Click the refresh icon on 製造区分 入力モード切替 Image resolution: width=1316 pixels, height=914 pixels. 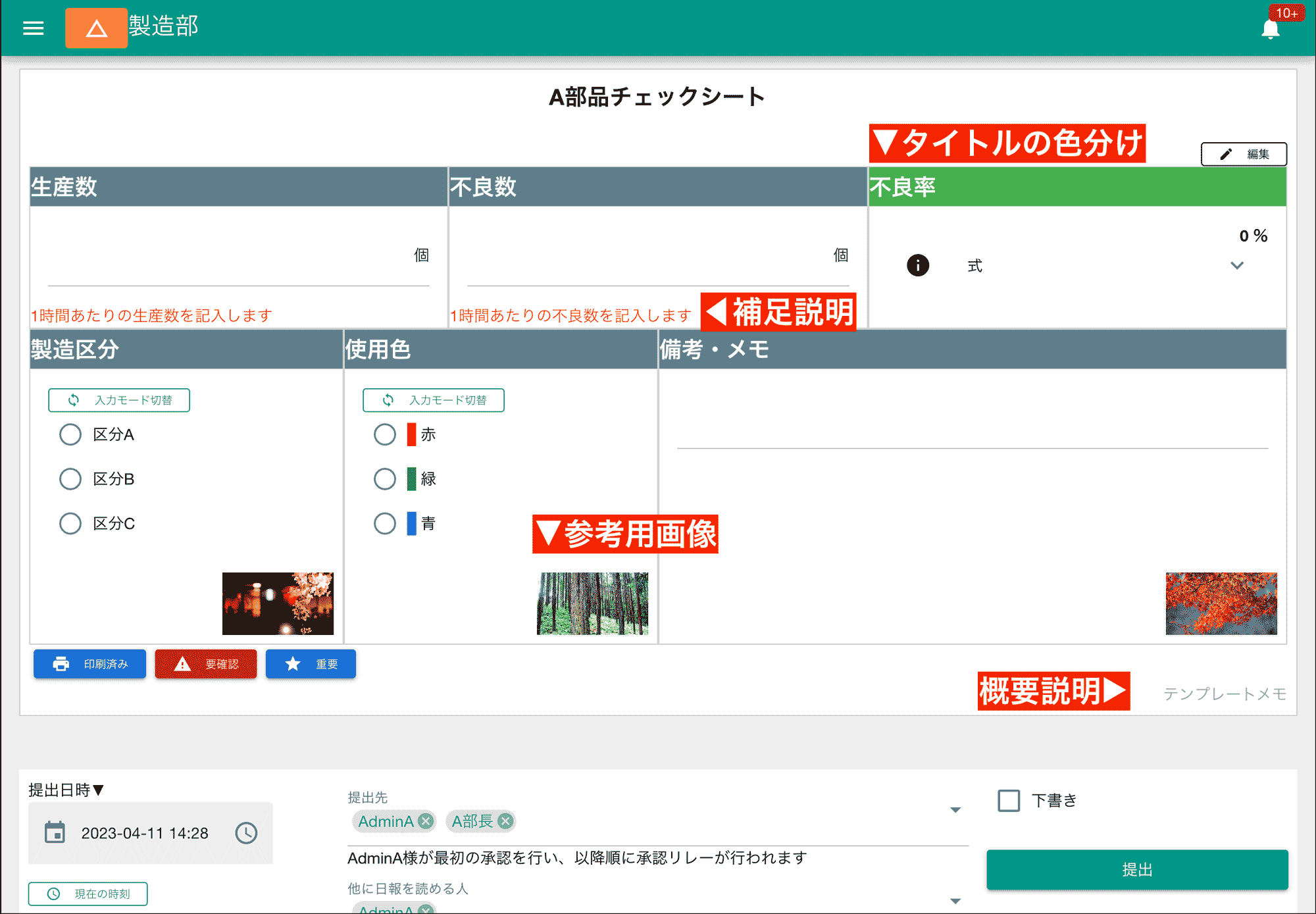click(74, 400)
